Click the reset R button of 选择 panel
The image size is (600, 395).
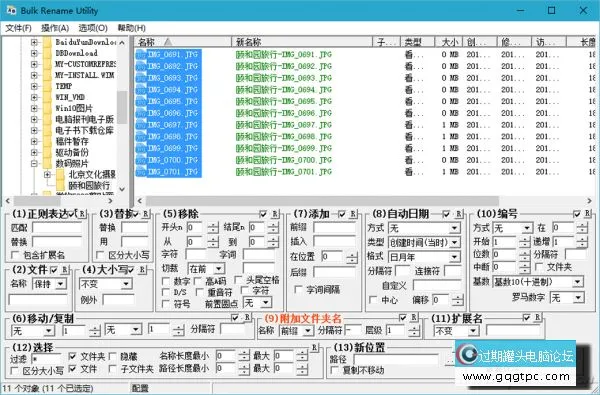314,347
